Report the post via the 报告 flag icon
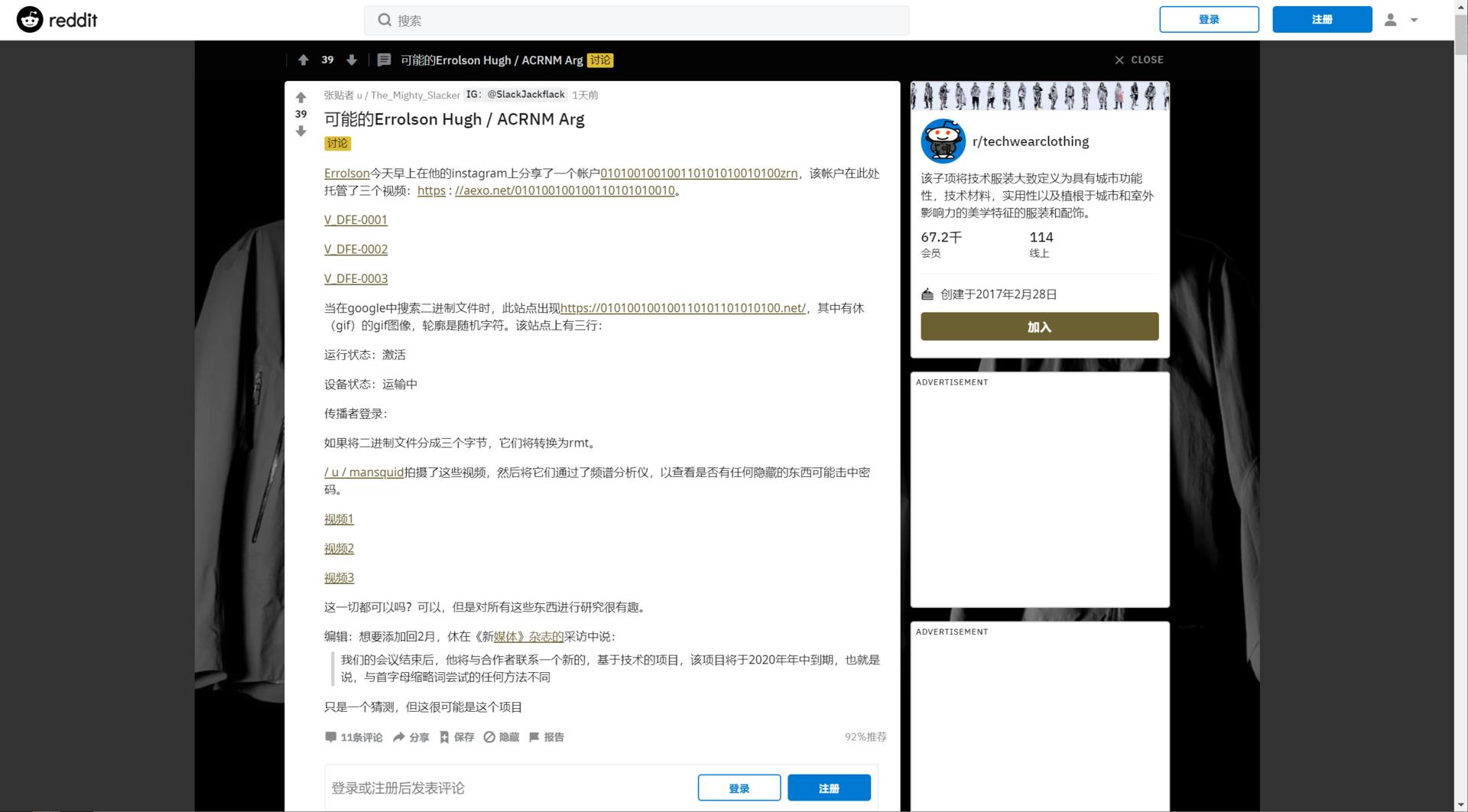 tap(534, 737)
